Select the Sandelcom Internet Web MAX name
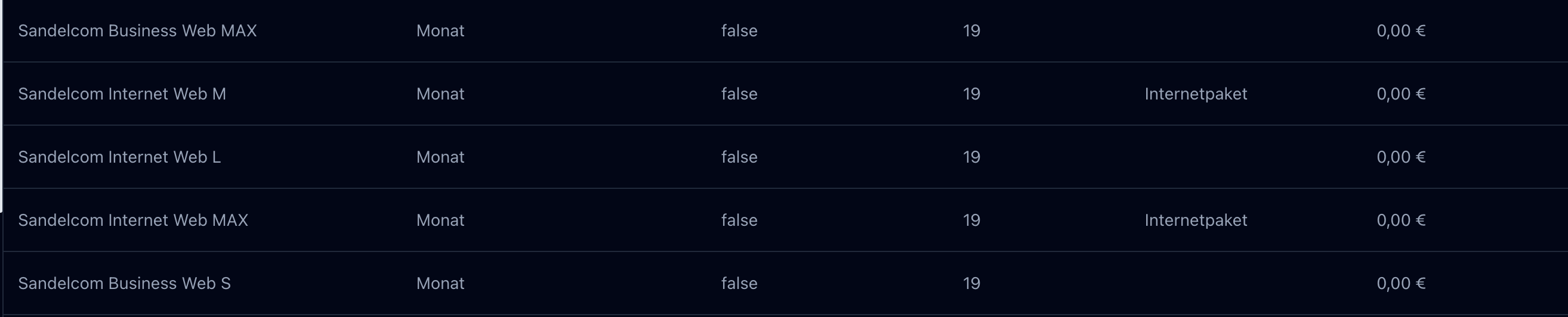 (x=132, y=220)
